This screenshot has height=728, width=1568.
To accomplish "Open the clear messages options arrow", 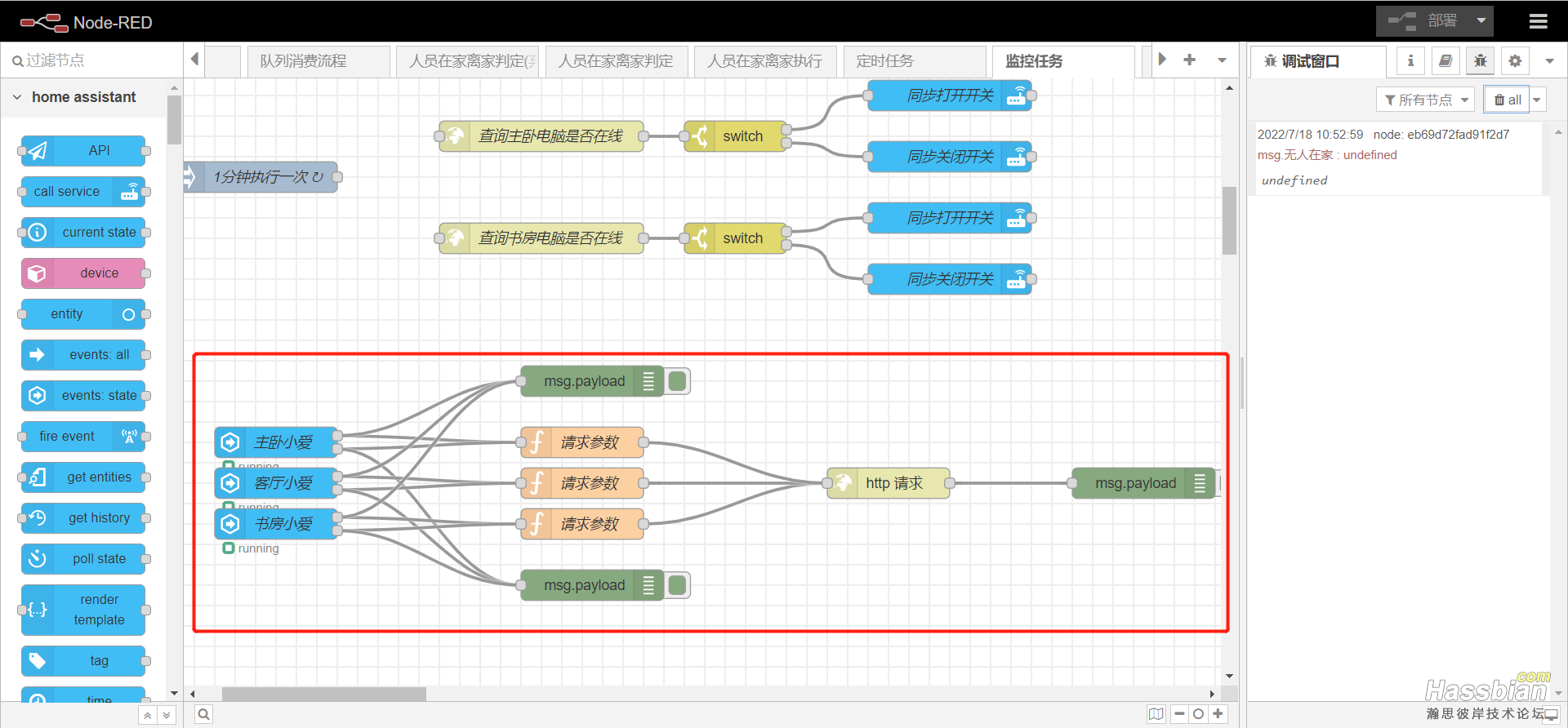I will click(1537, 100).
